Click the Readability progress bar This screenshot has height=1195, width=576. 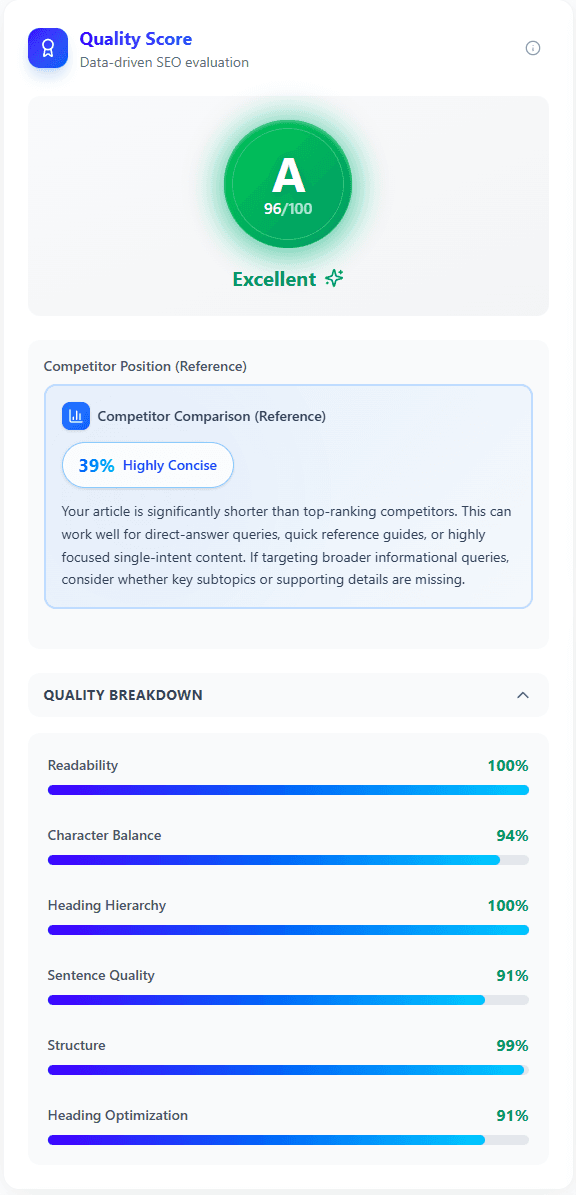tap(288, 790)
